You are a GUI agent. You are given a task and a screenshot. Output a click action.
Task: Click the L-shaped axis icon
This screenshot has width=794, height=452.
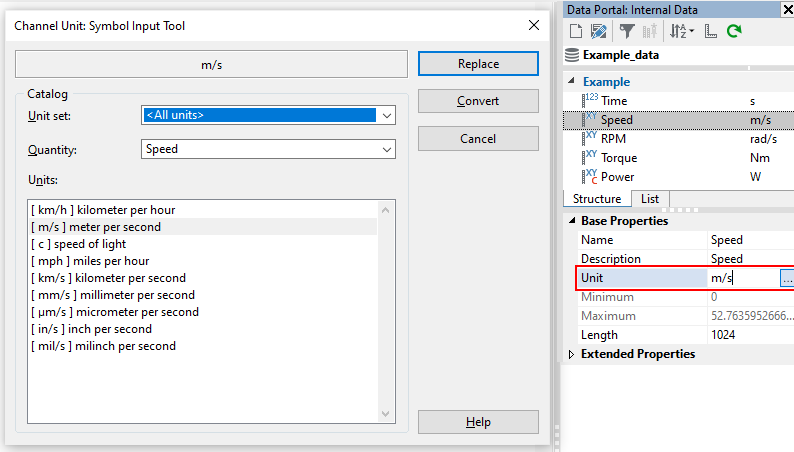click(x=711, y=31)
